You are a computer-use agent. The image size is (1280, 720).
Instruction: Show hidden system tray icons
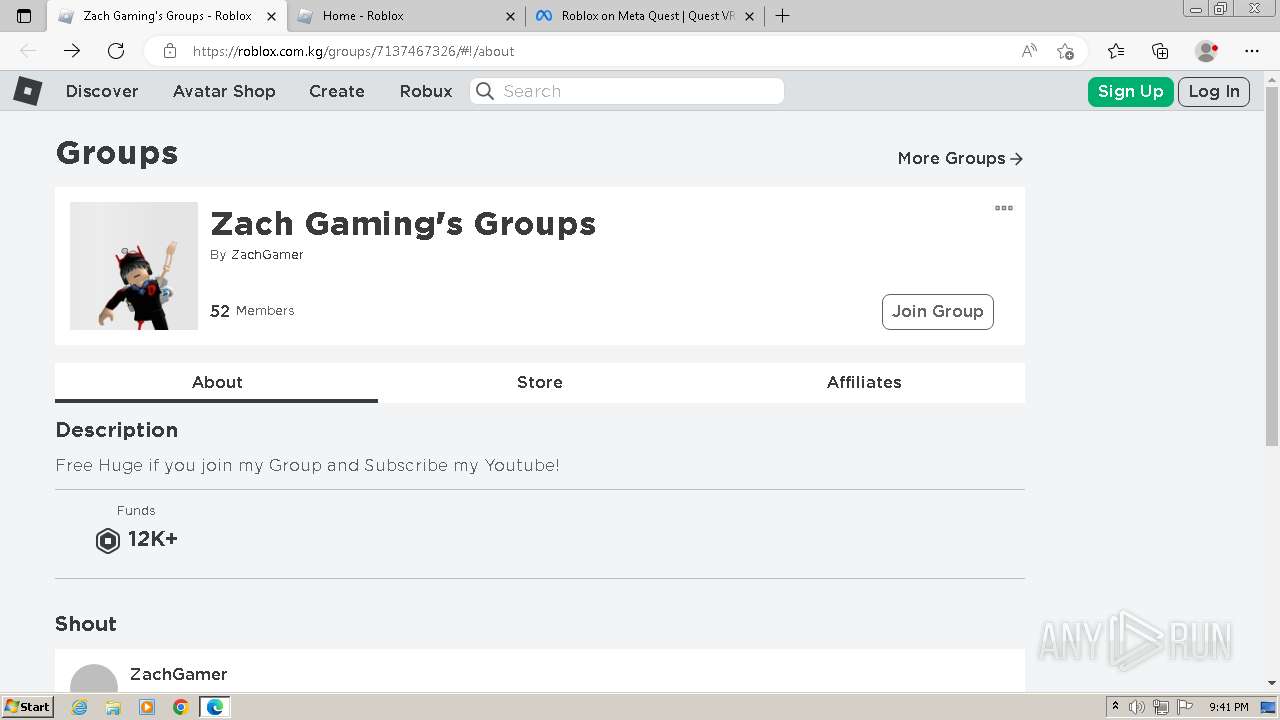click(1115, 707)
